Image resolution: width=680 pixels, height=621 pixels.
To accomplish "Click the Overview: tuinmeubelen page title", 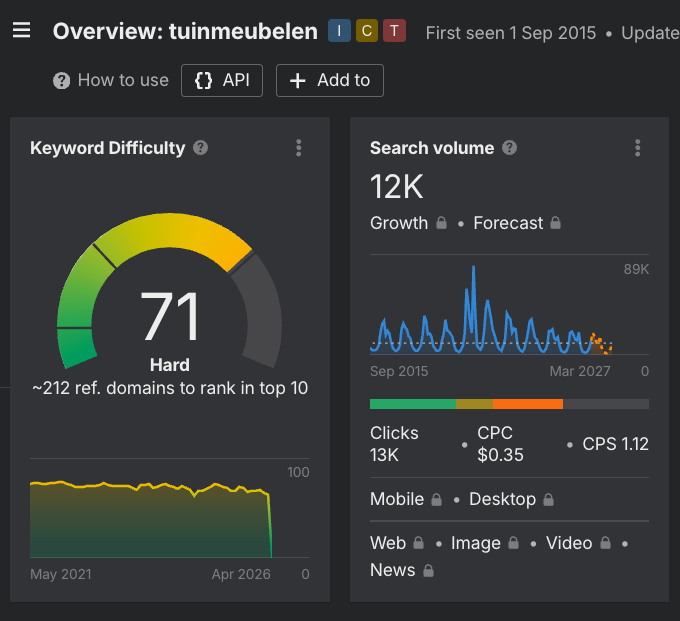I will pos(185,31).
